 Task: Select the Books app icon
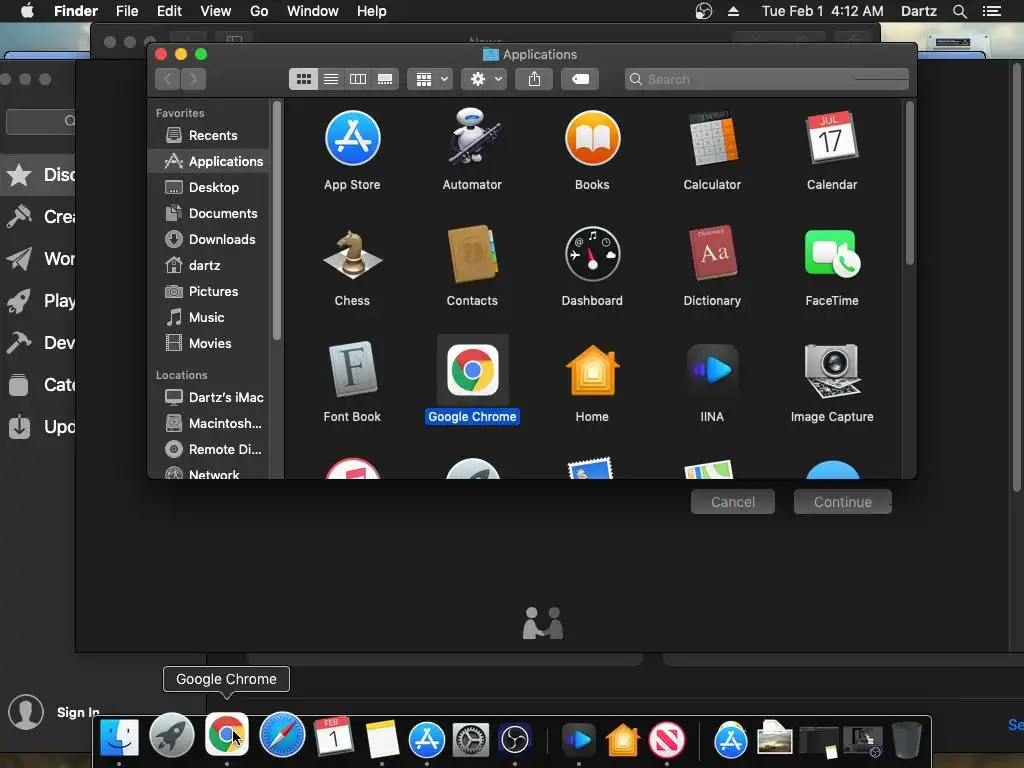592,138
